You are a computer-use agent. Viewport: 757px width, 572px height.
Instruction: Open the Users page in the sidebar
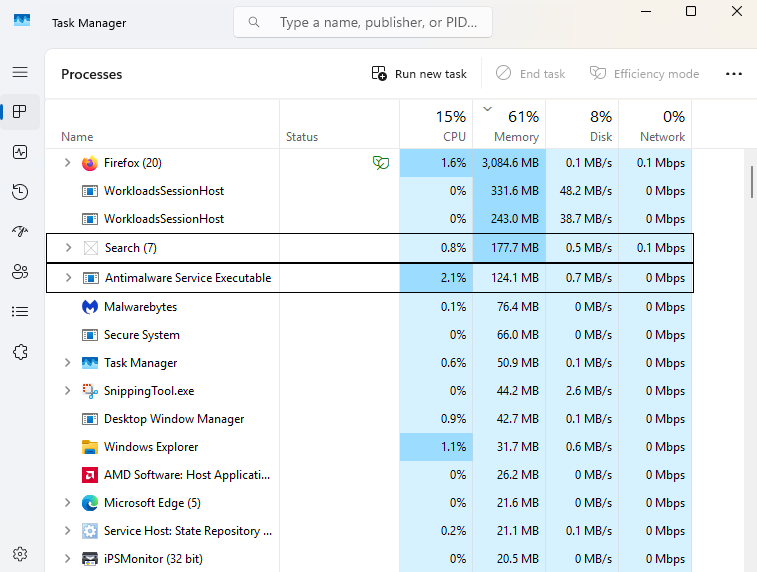(20, 272)
